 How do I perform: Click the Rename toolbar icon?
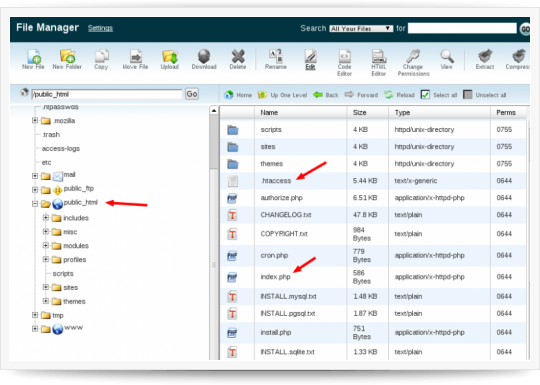coord(276,56)
